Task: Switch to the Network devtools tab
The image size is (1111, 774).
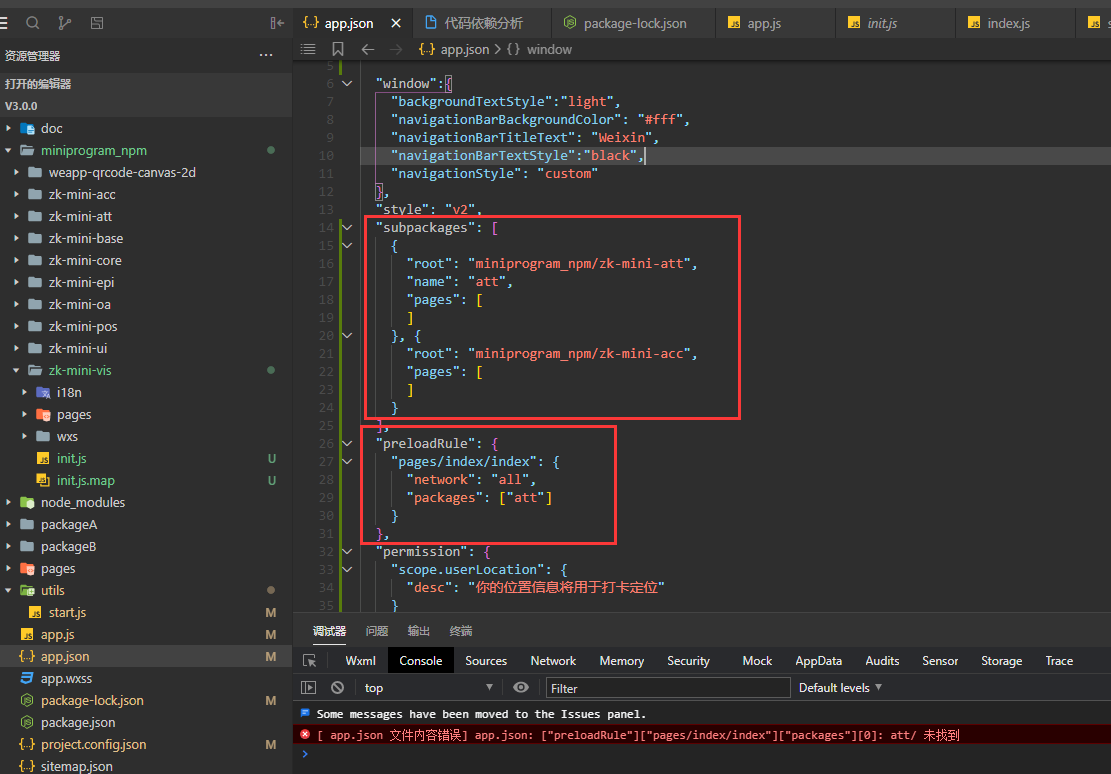Action: pyautogui.click(x=553, y=661)
